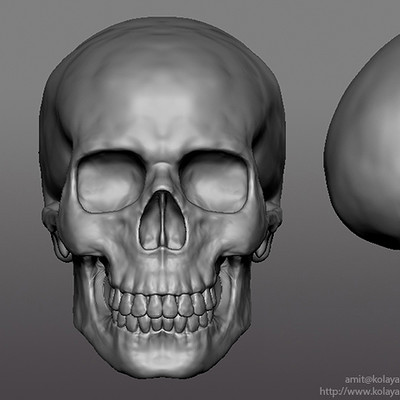This screenshot has width=400, height=400.
Task: Select the central nasal septum ridge
Action: [162, 220]
